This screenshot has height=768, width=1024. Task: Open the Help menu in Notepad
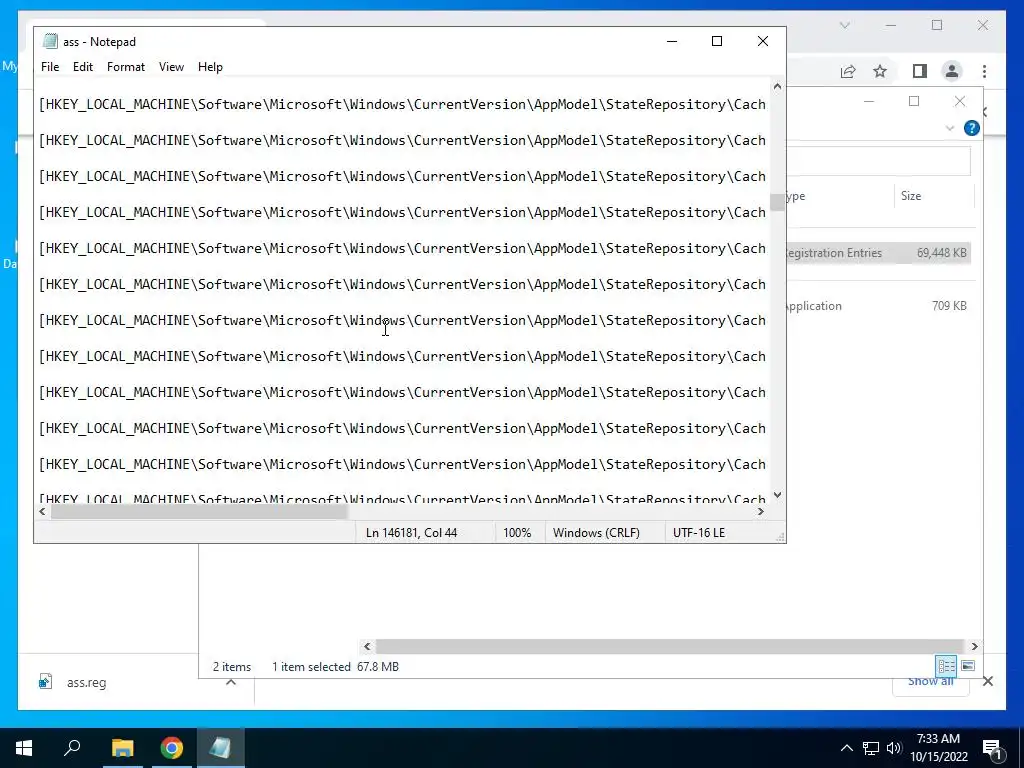tap(210, 67)
